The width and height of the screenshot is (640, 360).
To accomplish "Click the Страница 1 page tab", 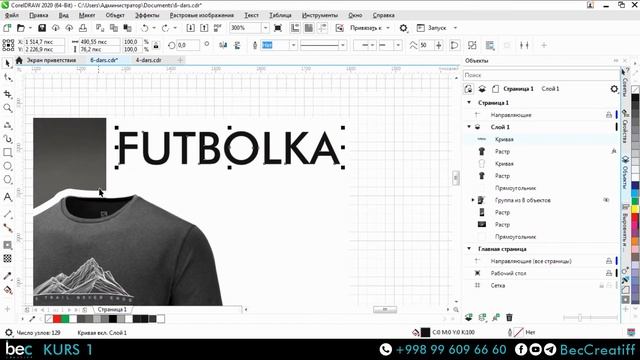I will (112, 309).
